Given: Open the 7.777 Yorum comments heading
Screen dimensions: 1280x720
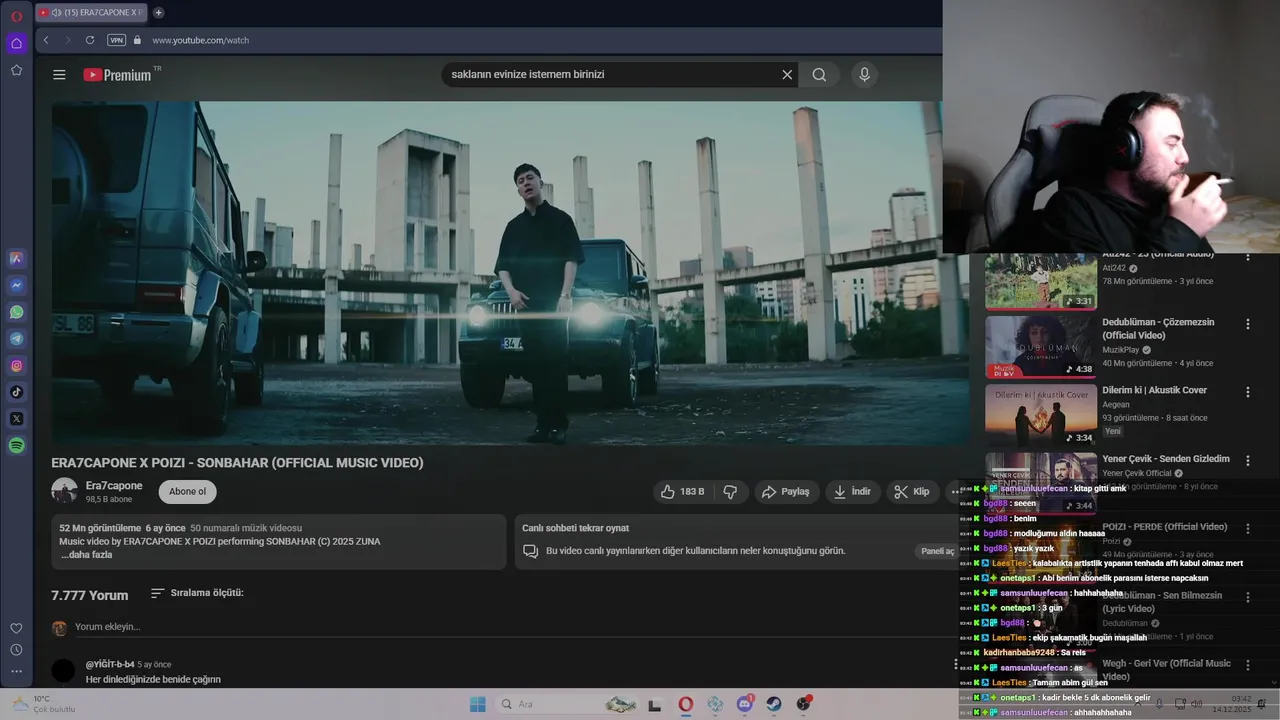Looking at the screenshot, I should tap(90, 595).
